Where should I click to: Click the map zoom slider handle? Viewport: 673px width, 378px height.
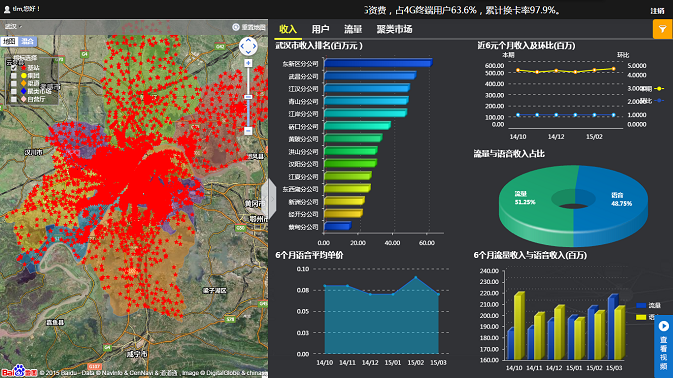coord(248,97)
